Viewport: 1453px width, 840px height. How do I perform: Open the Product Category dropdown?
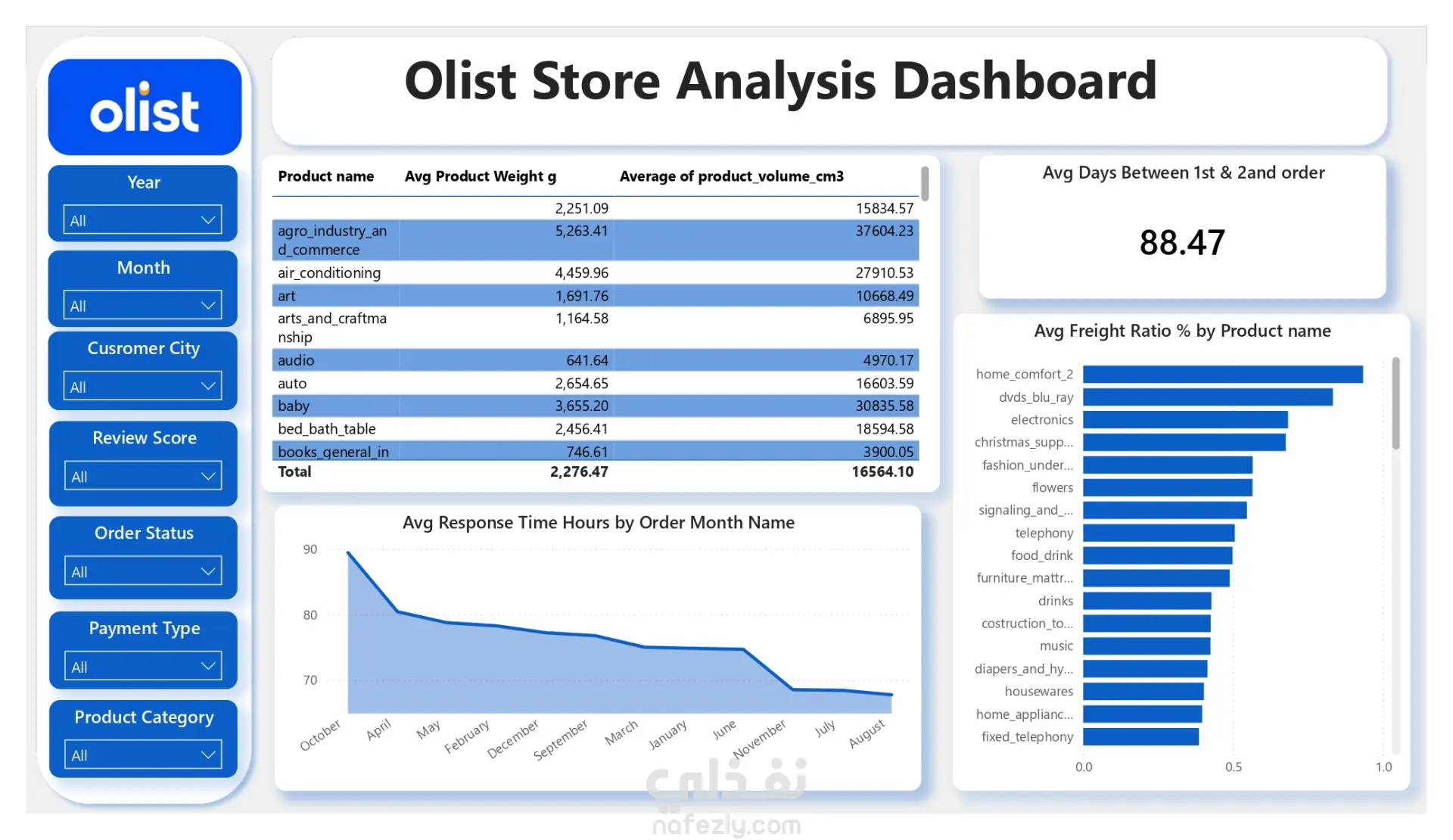[x=142, y=755]
